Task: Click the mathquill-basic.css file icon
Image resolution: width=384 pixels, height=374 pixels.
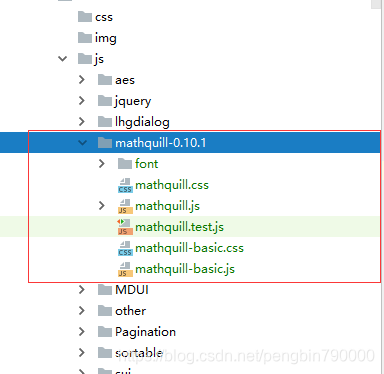Action: coord(125,248)
